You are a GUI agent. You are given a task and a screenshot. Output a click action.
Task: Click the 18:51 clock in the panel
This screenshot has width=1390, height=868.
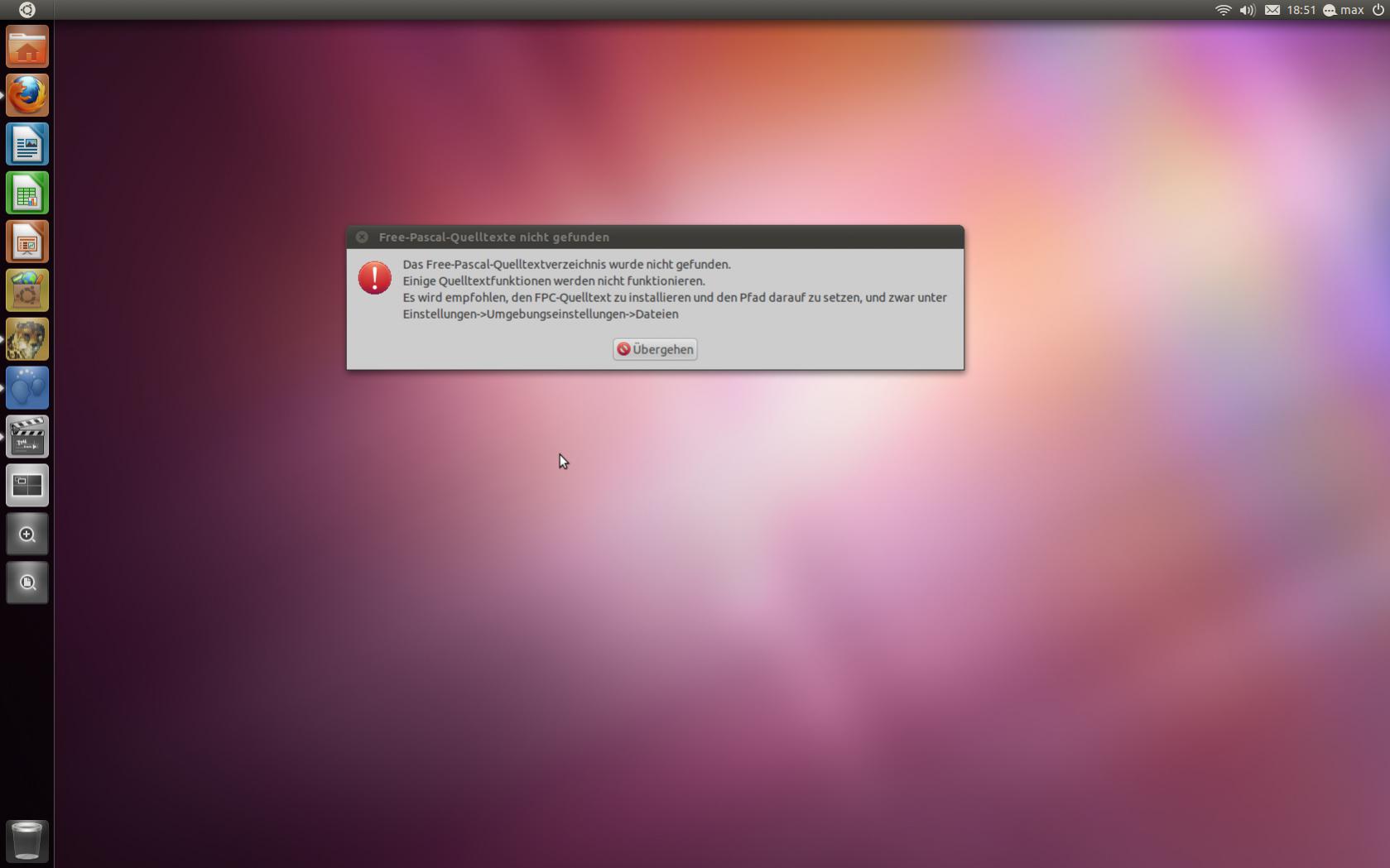(1301, 10)
